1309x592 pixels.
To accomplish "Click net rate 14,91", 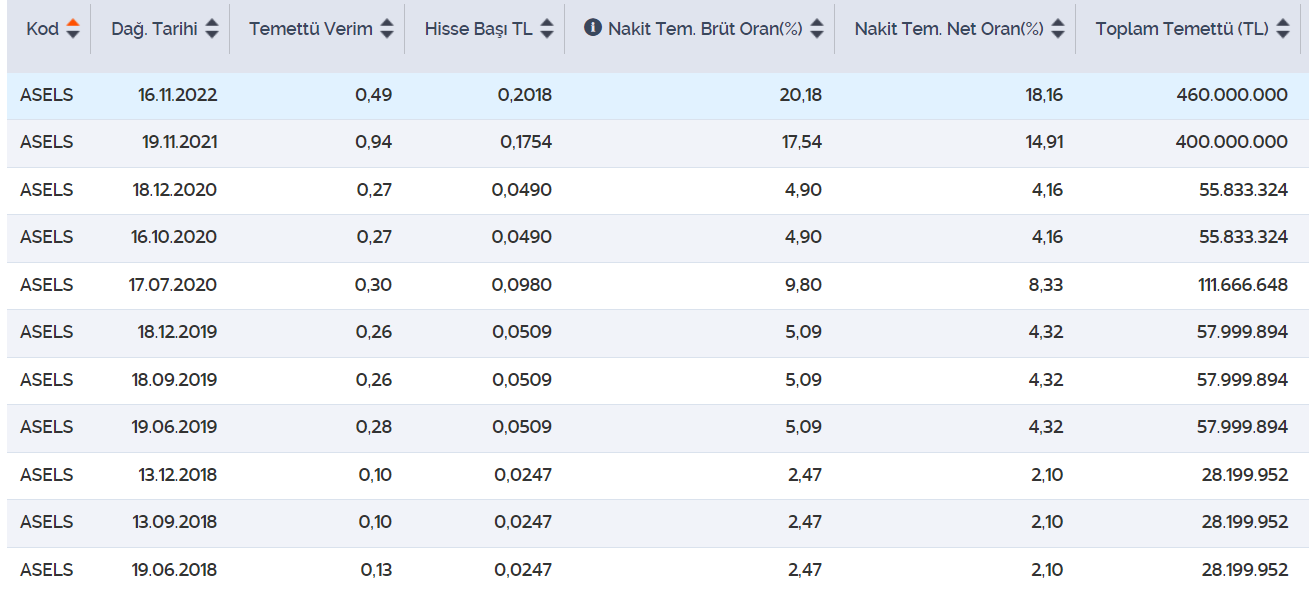I will (1043, 142).
